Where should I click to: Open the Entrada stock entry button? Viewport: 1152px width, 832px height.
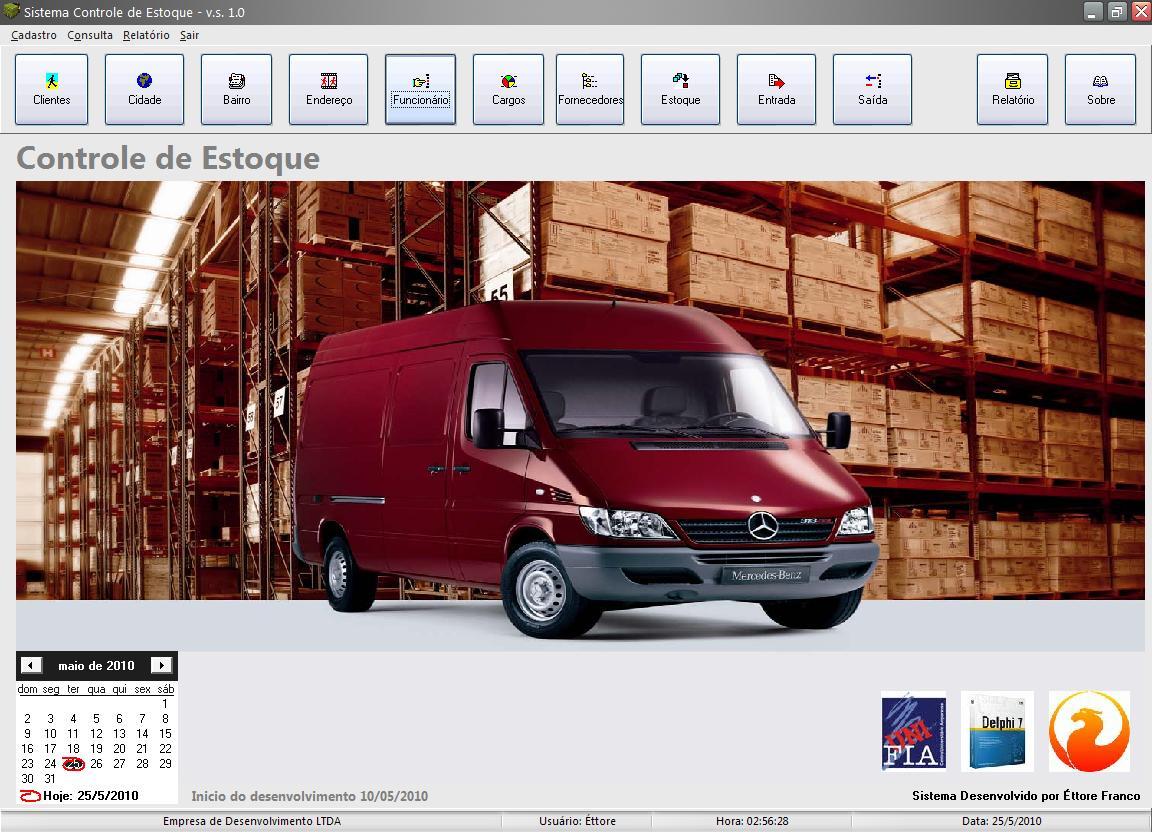777,89
